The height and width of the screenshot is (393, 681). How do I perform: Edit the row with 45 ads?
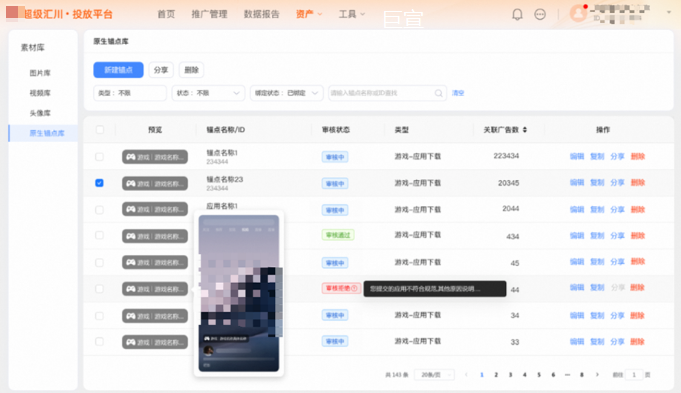(x=577, y=262)
